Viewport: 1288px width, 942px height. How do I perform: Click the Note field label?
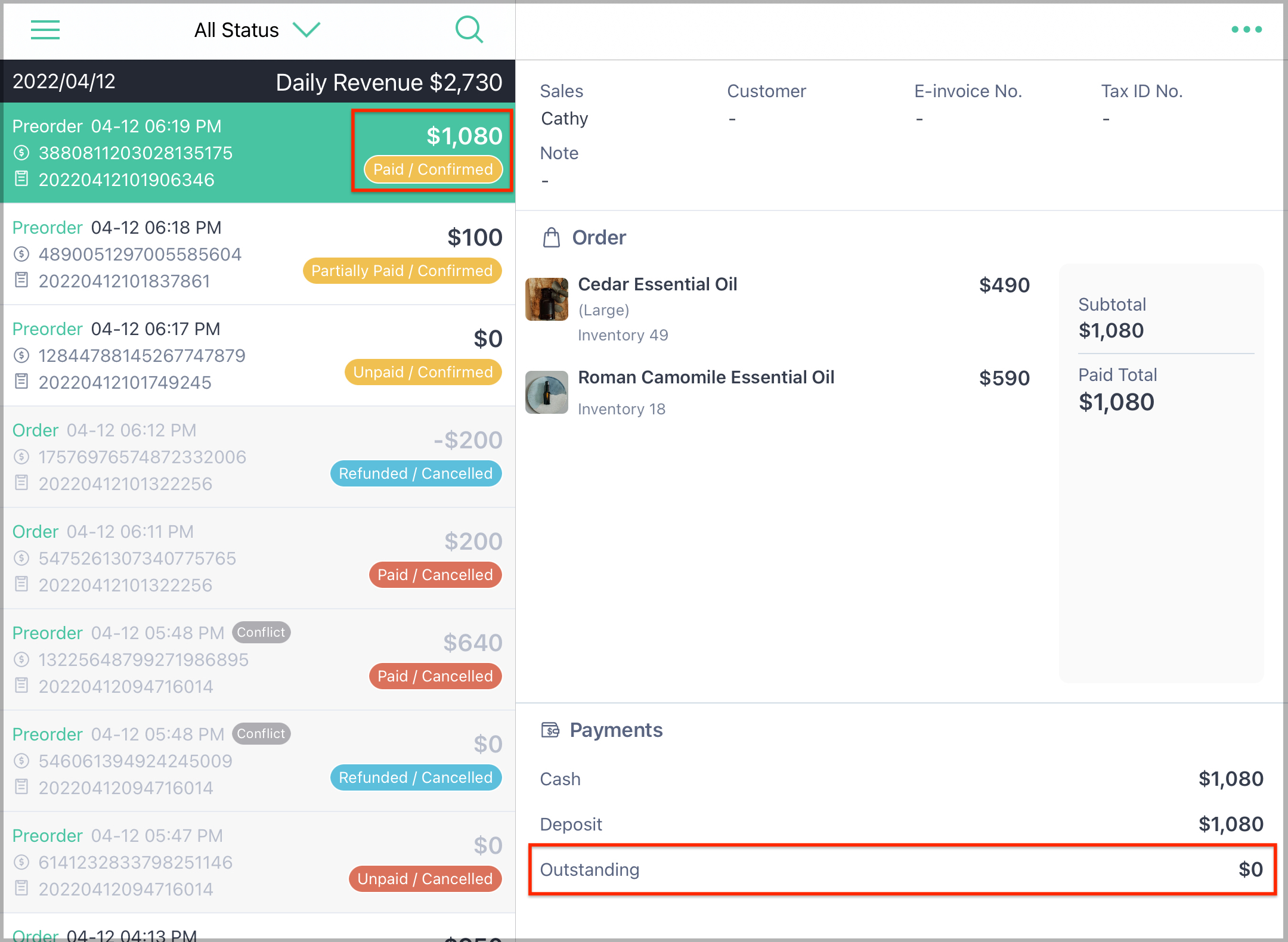tap(559, 153)
